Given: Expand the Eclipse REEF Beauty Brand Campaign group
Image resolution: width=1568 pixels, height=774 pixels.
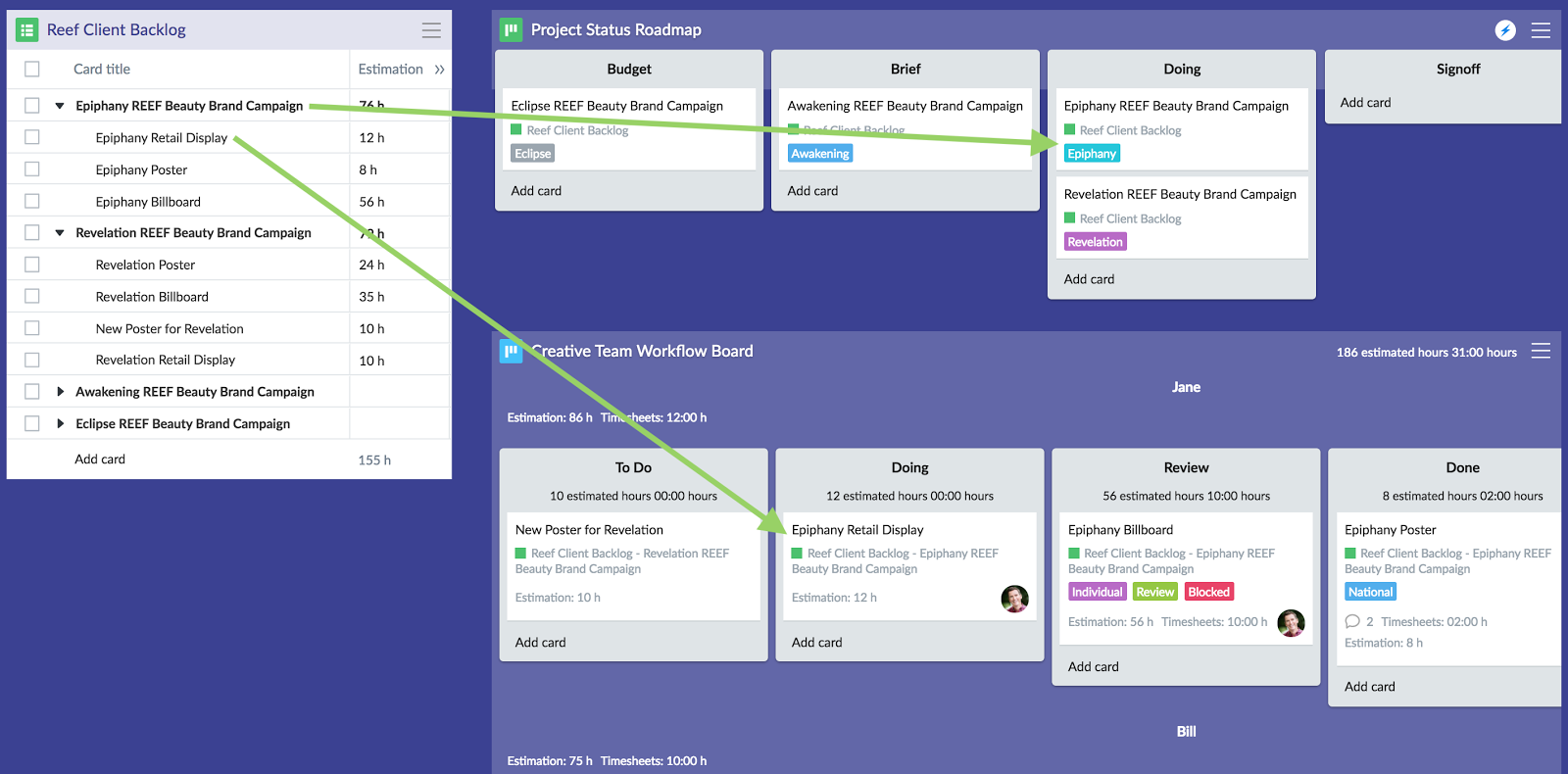Looking at the screenshot, I should 60,423.
